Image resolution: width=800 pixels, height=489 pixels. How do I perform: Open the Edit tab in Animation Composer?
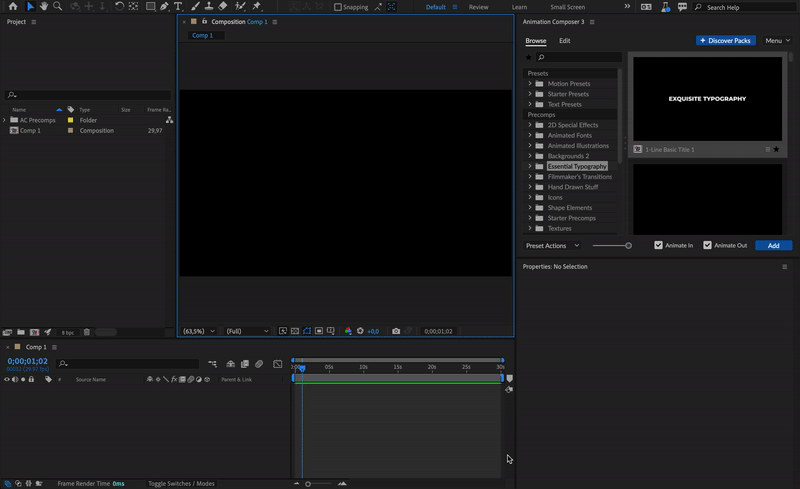pos(564,40)
